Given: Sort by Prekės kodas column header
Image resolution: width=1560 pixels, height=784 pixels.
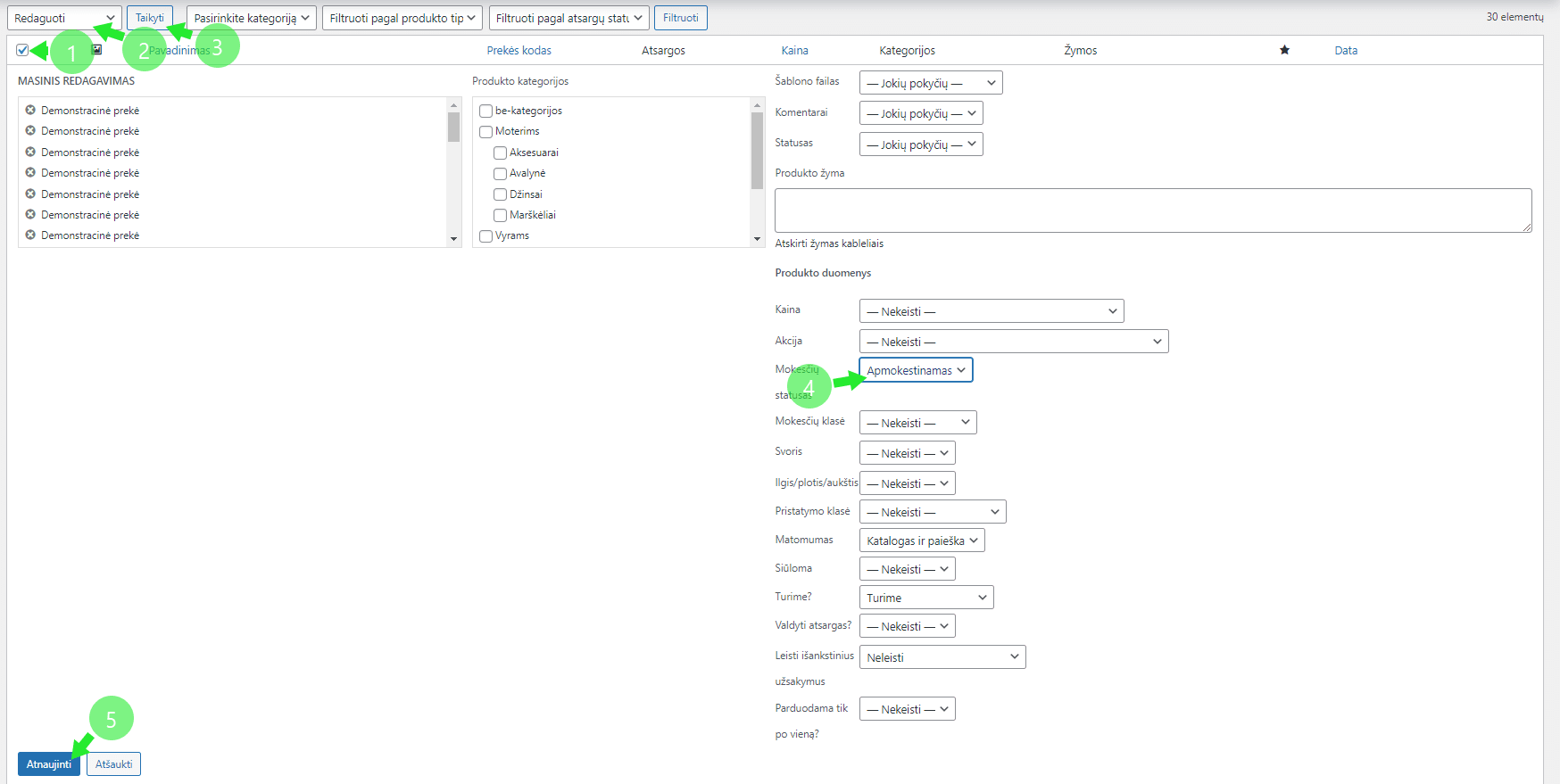Looking at the screenshot, I should tap(519, 51).
